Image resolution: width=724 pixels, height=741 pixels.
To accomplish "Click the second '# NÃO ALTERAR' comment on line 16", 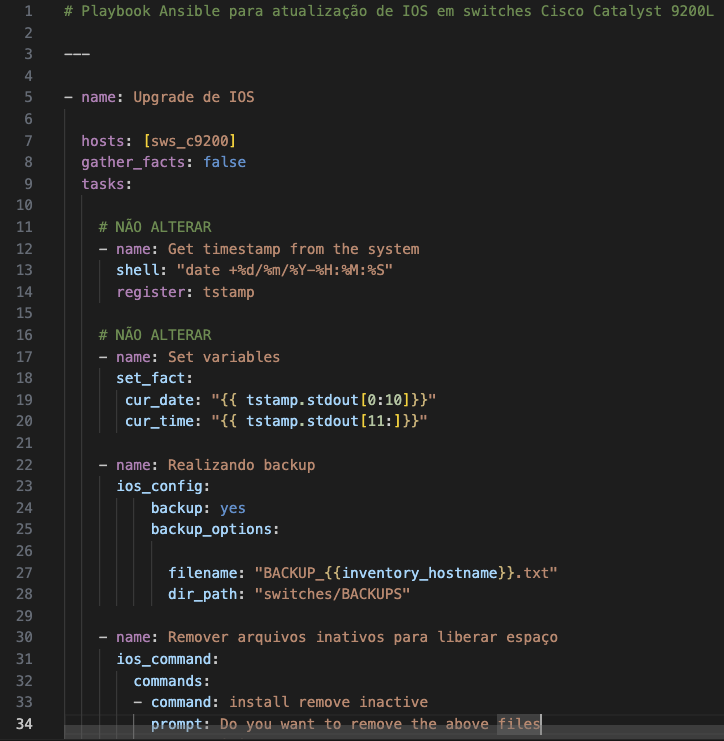I will point(155,335).
